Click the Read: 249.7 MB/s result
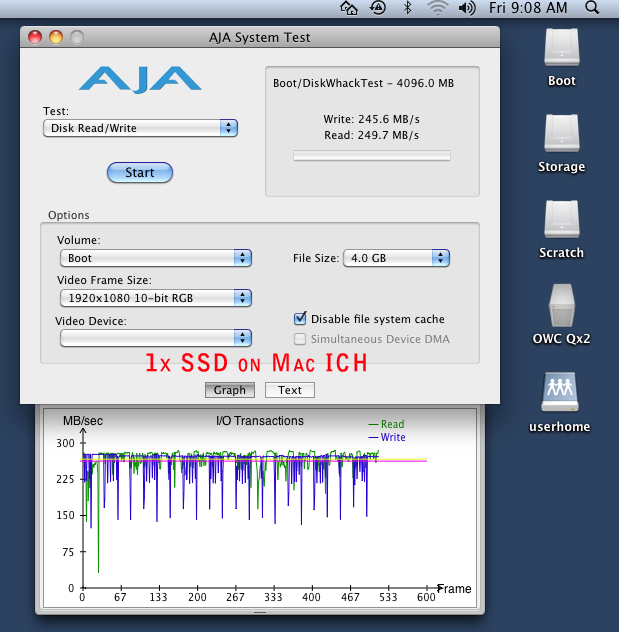The height and width of the screenshot is (632, 619). [x=371, y=135]
